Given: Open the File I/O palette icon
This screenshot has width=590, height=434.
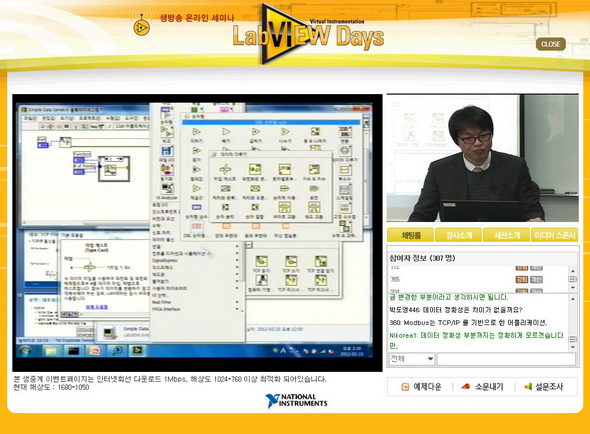Looking at the screenshot, I should click(x=167, y=151).
